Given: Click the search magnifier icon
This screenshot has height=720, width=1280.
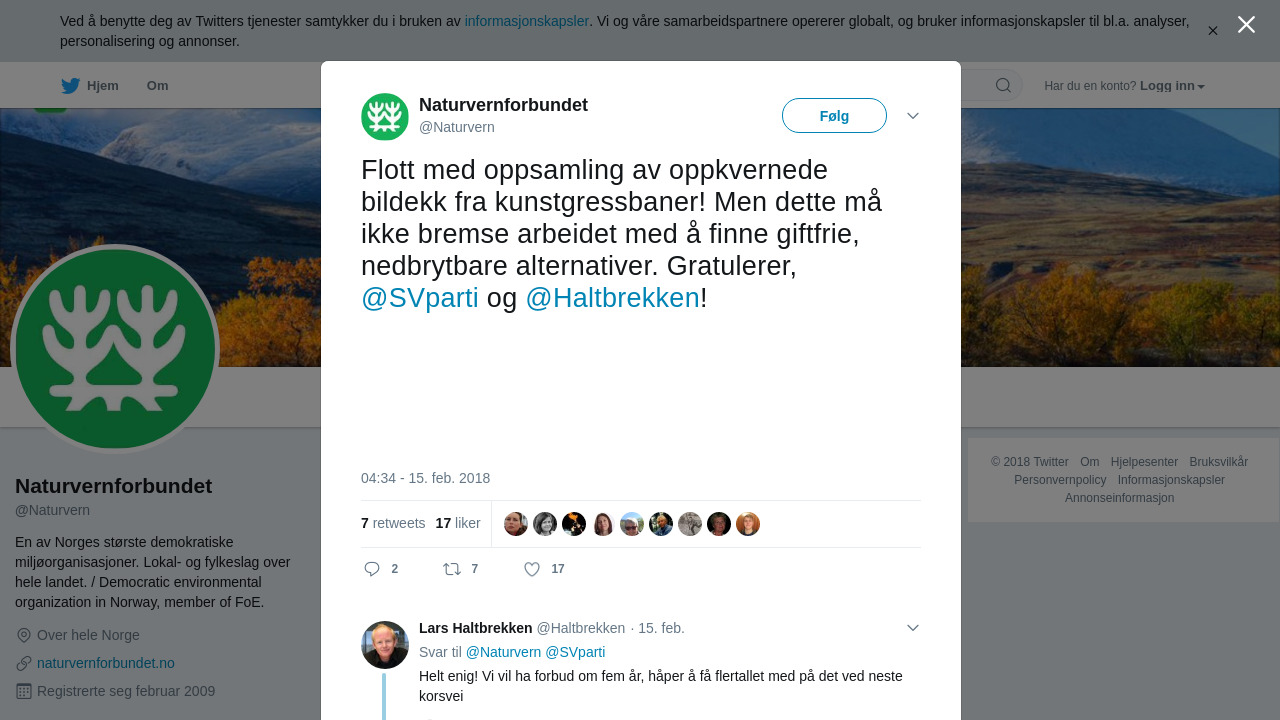Looking at the screenshot, I should 1003,86.
